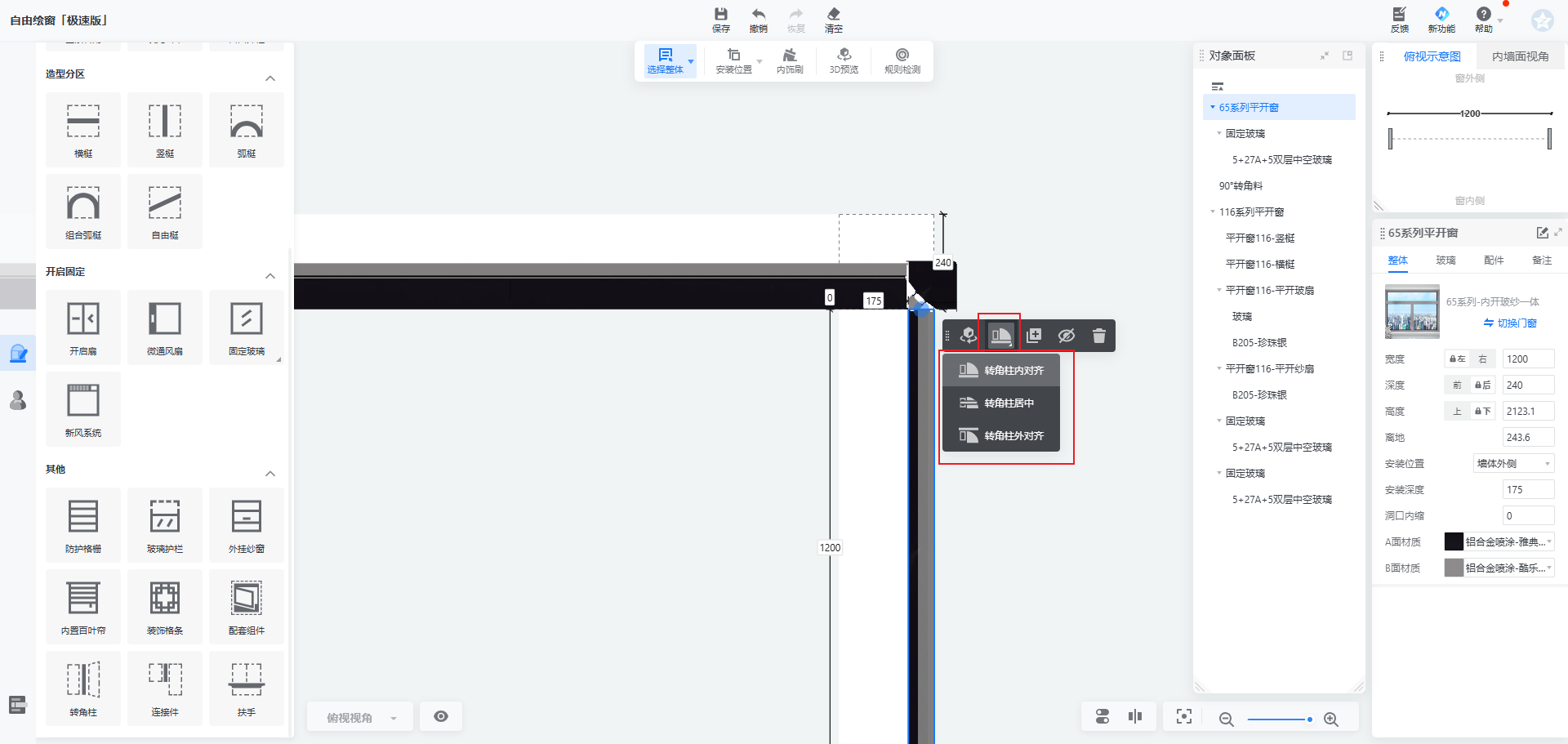Collapse the 造型分区 section
Image resolution: width=1568 pixels, height=744 pixels.
click(270, 78)
